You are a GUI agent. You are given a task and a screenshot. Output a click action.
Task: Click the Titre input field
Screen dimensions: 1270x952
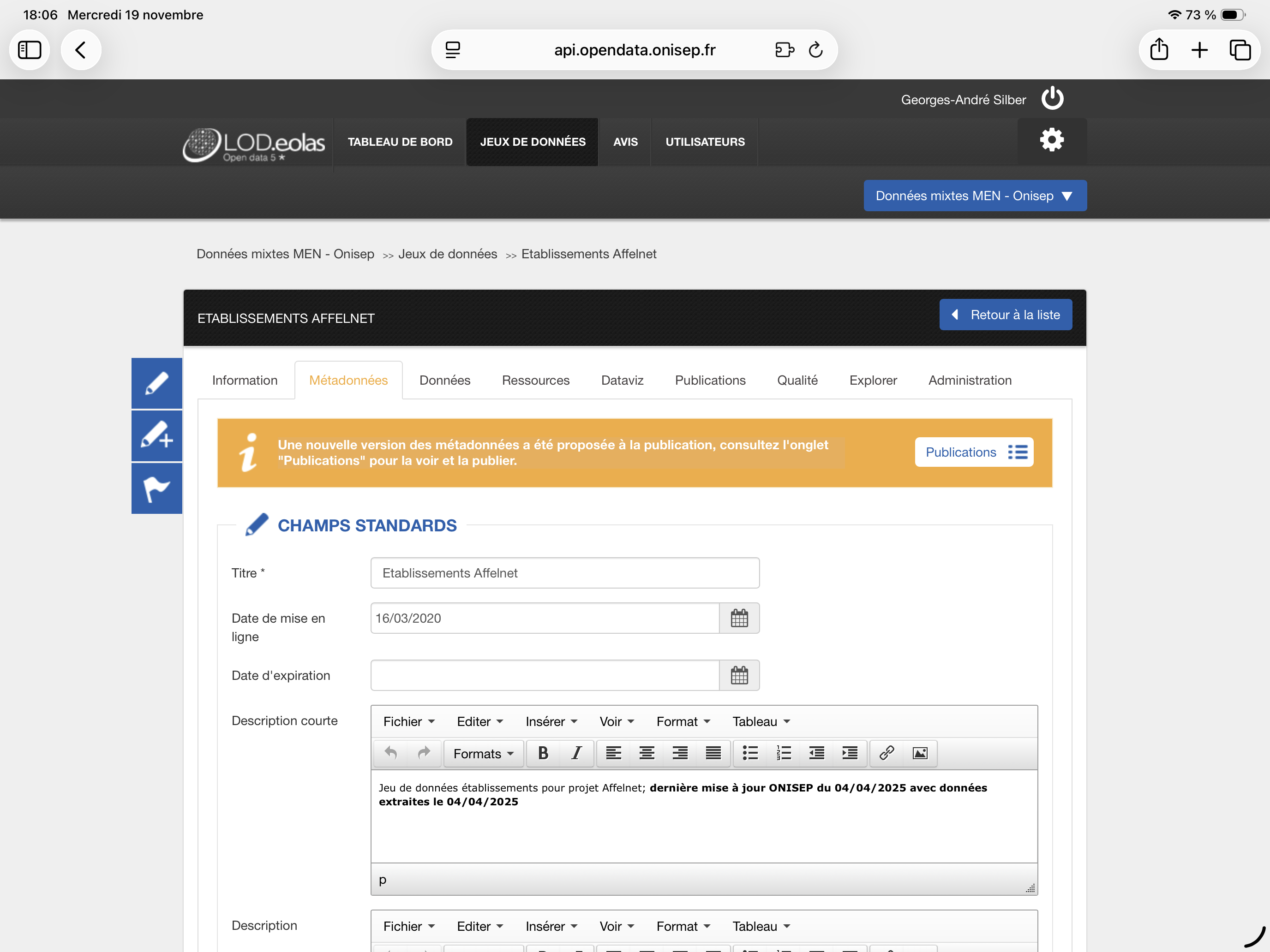pos(564,573)
